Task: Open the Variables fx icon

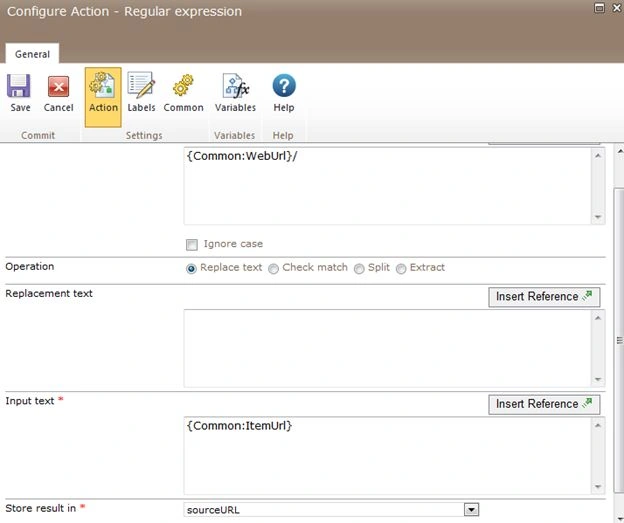Action: pyautogui.click(x=235, y=85)
